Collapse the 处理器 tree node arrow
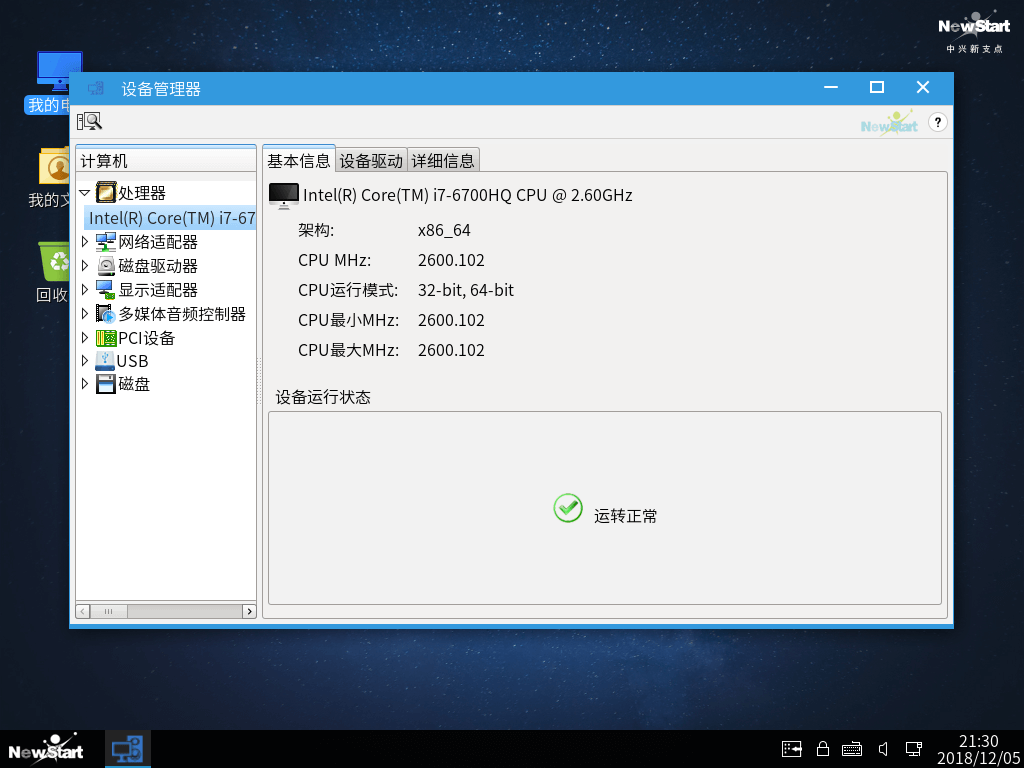Viewport: 1024px width, 768px height. [84, 193]
